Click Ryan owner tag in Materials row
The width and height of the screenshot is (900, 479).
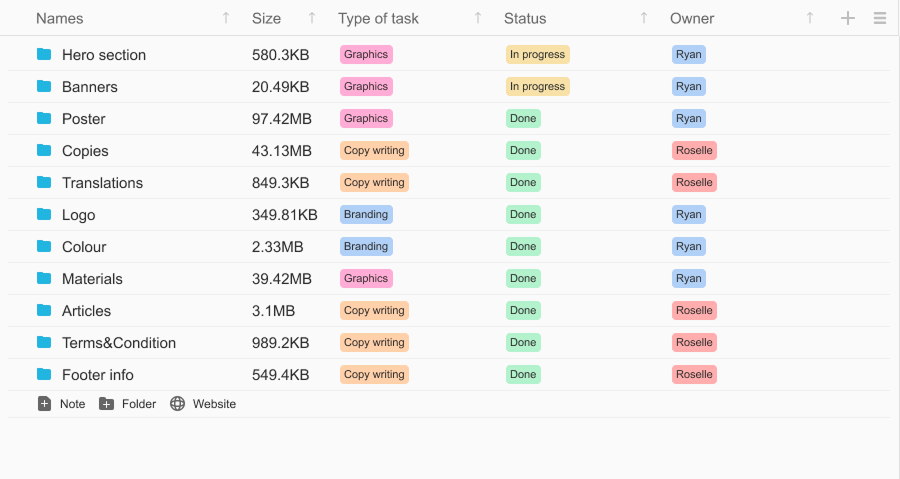(x=689, y=278)
